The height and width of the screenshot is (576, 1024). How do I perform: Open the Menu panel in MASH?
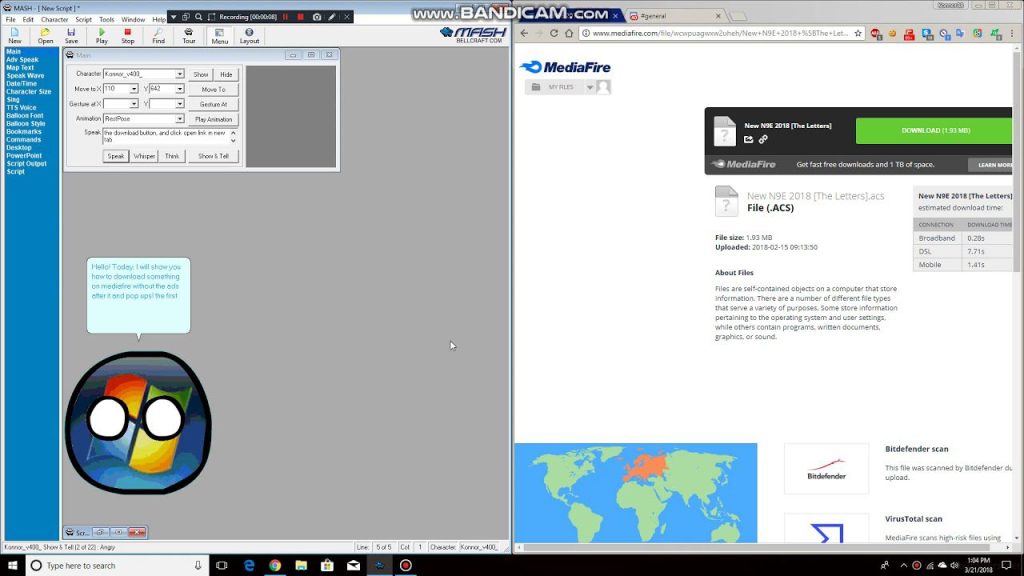[x=219, y=35]
